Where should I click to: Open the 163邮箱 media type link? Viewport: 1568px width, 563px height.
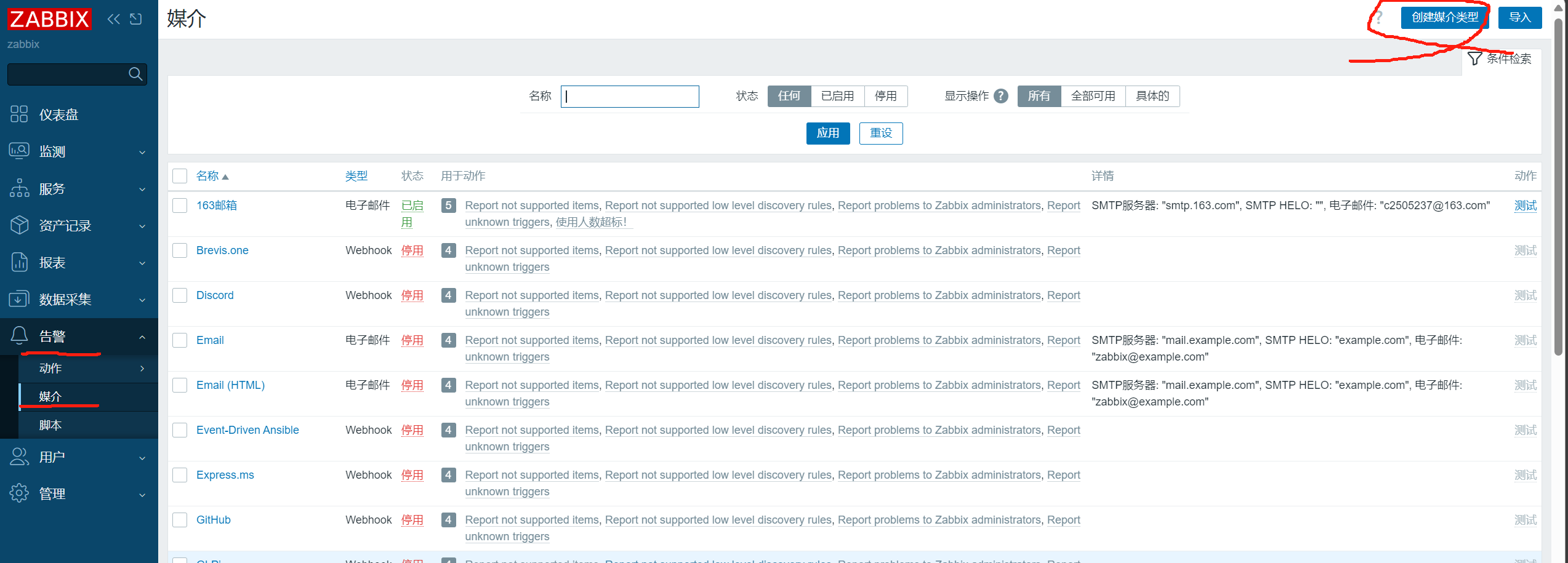217,206
